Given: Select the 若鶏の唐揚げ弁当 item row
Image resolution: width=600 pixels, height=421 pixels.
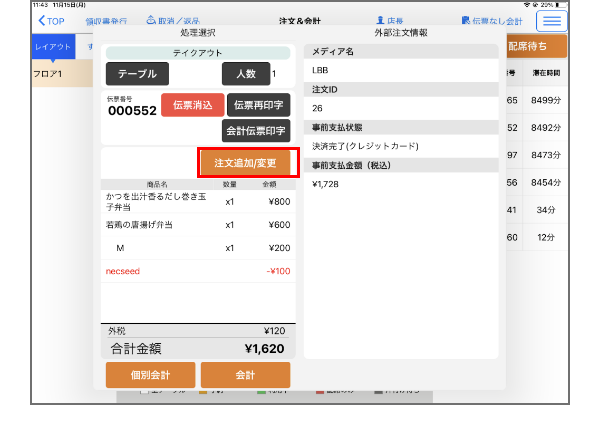Looking at the screenshot, I should 200,225.
